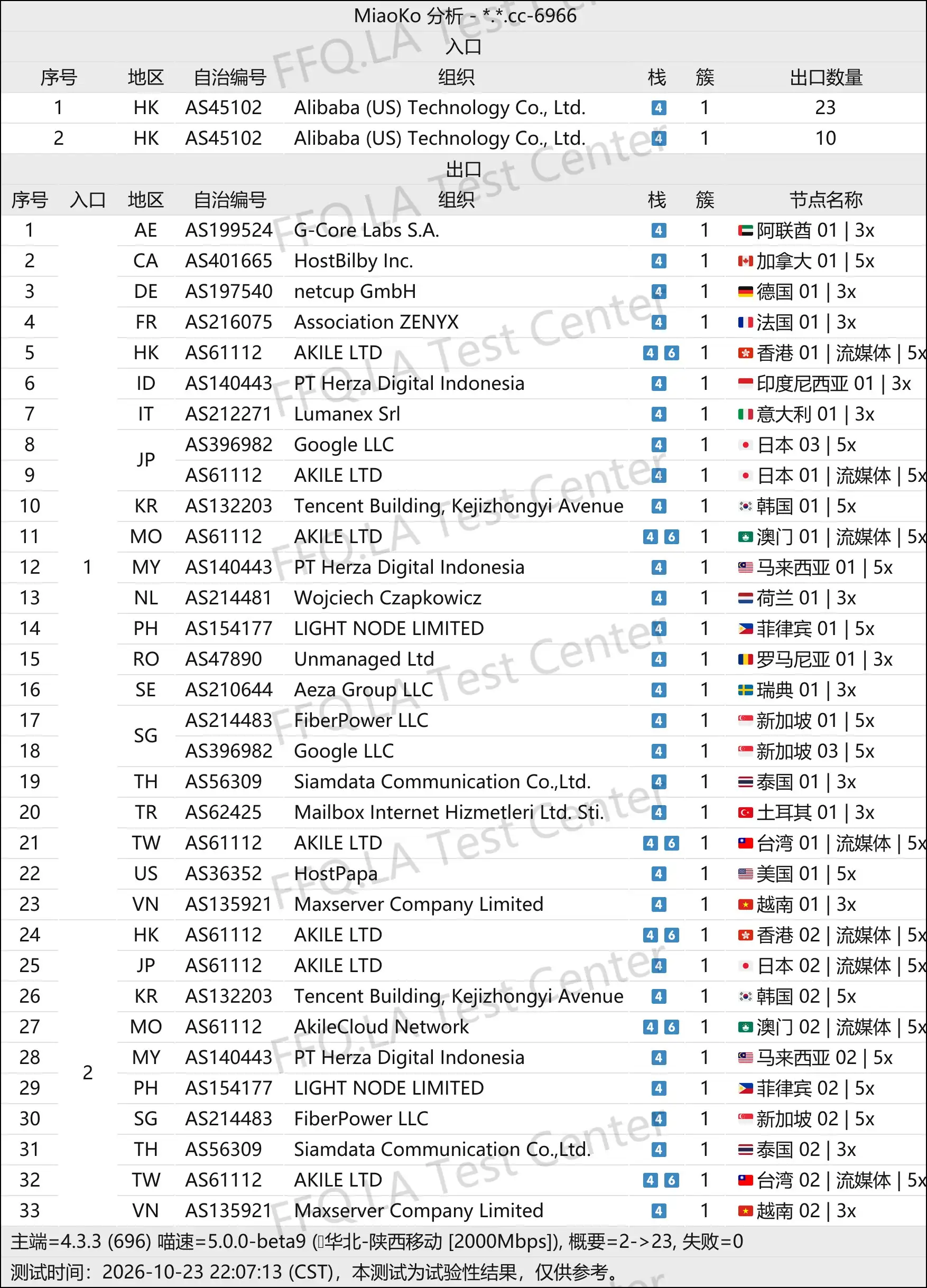927x1288 pixels.
Task: Select Aeza Group LLC text
Action: (364, 690)
